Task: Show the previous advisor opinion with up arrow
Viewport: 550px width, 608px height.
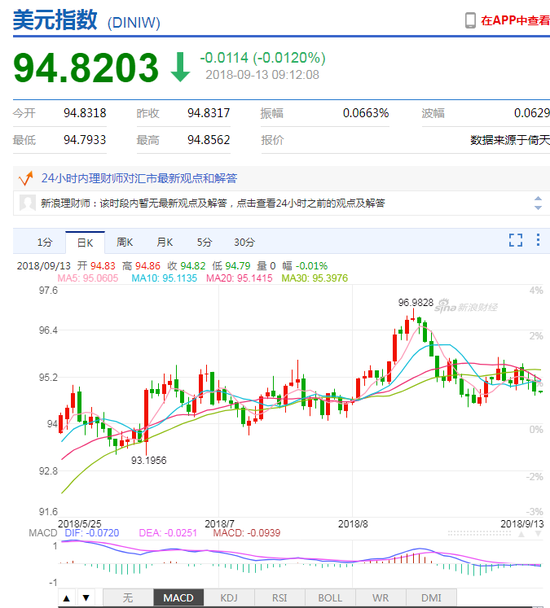Action: pyautogui.click(x=538, y=199)
